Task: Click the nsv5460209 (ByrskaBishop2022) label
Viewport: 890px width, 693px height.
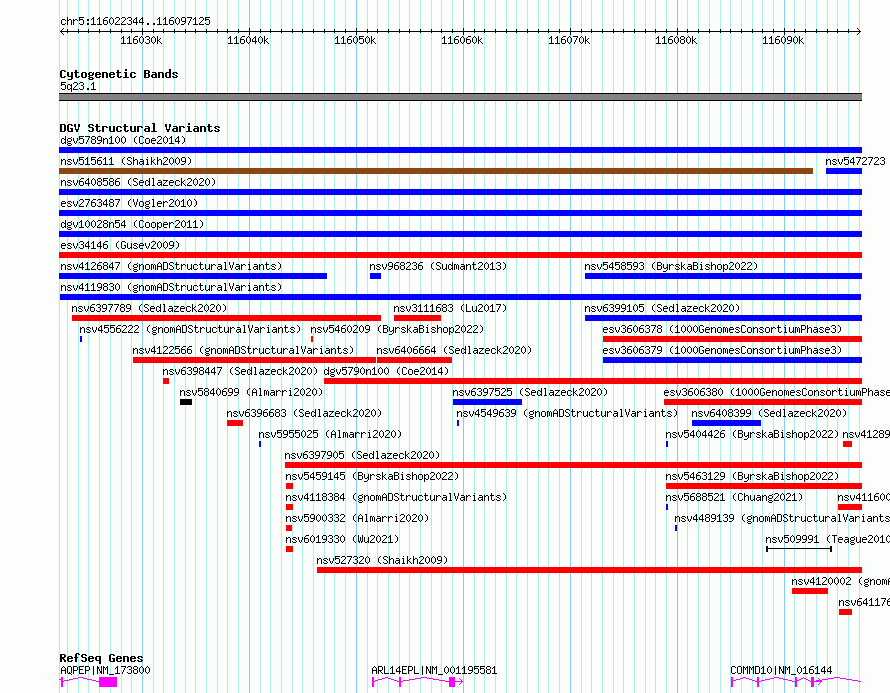Action: point(397,329)
